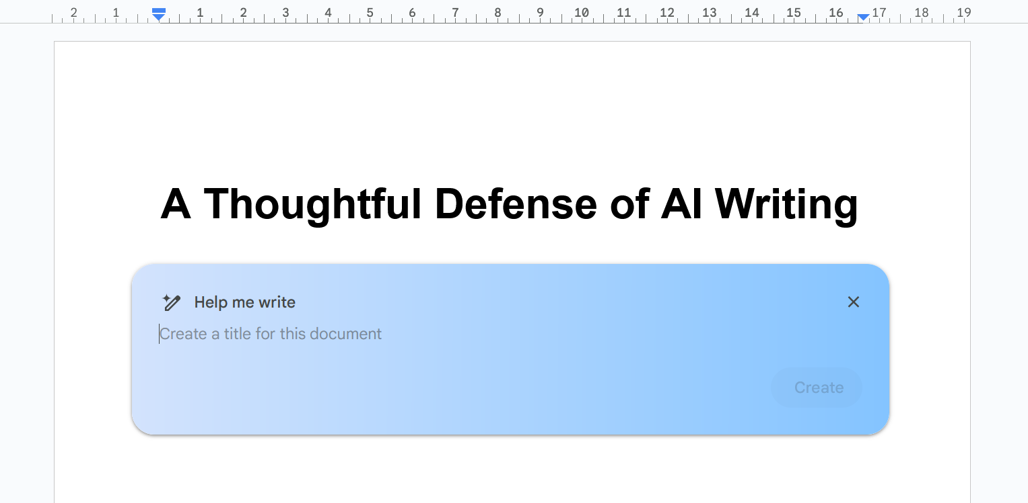
Task: Close the Help me write panel
Action: tap(853, 302)
